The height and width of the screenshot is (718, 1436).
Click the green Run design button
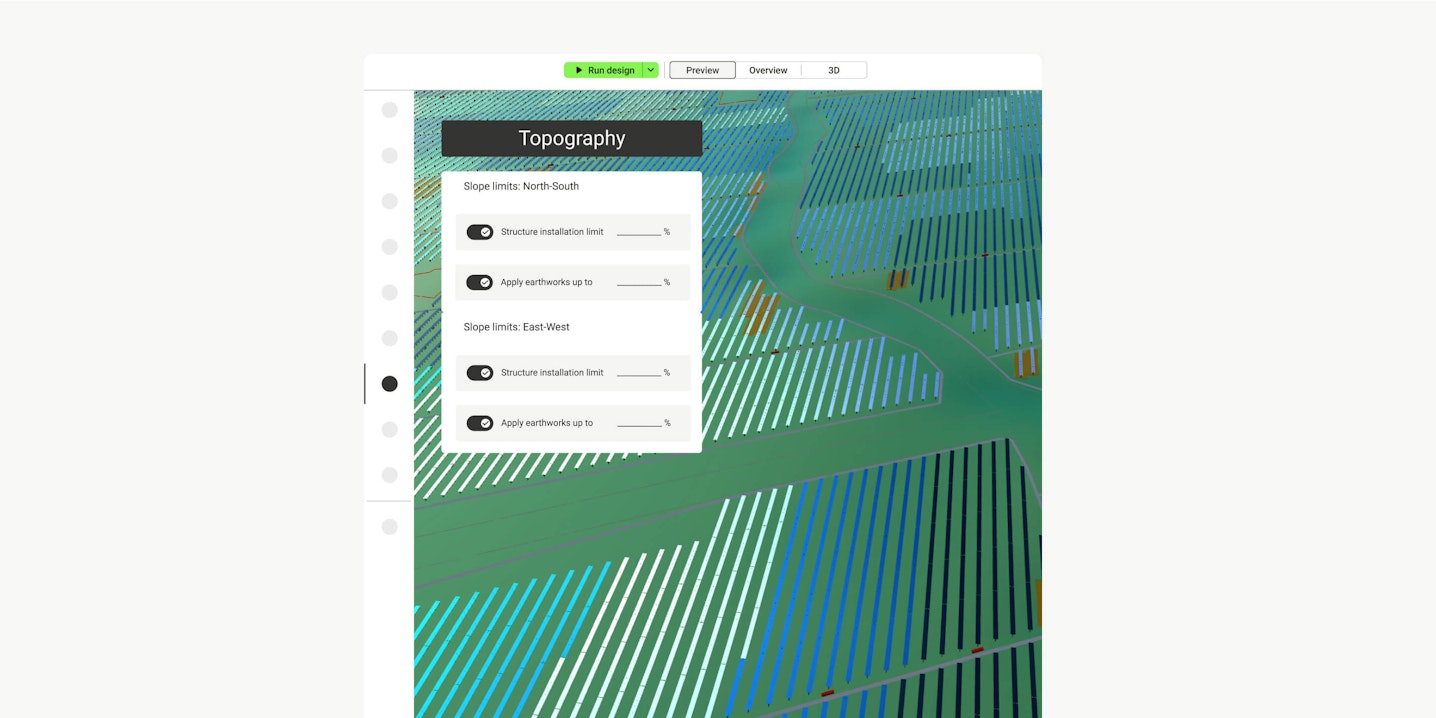tap(604, 70)
